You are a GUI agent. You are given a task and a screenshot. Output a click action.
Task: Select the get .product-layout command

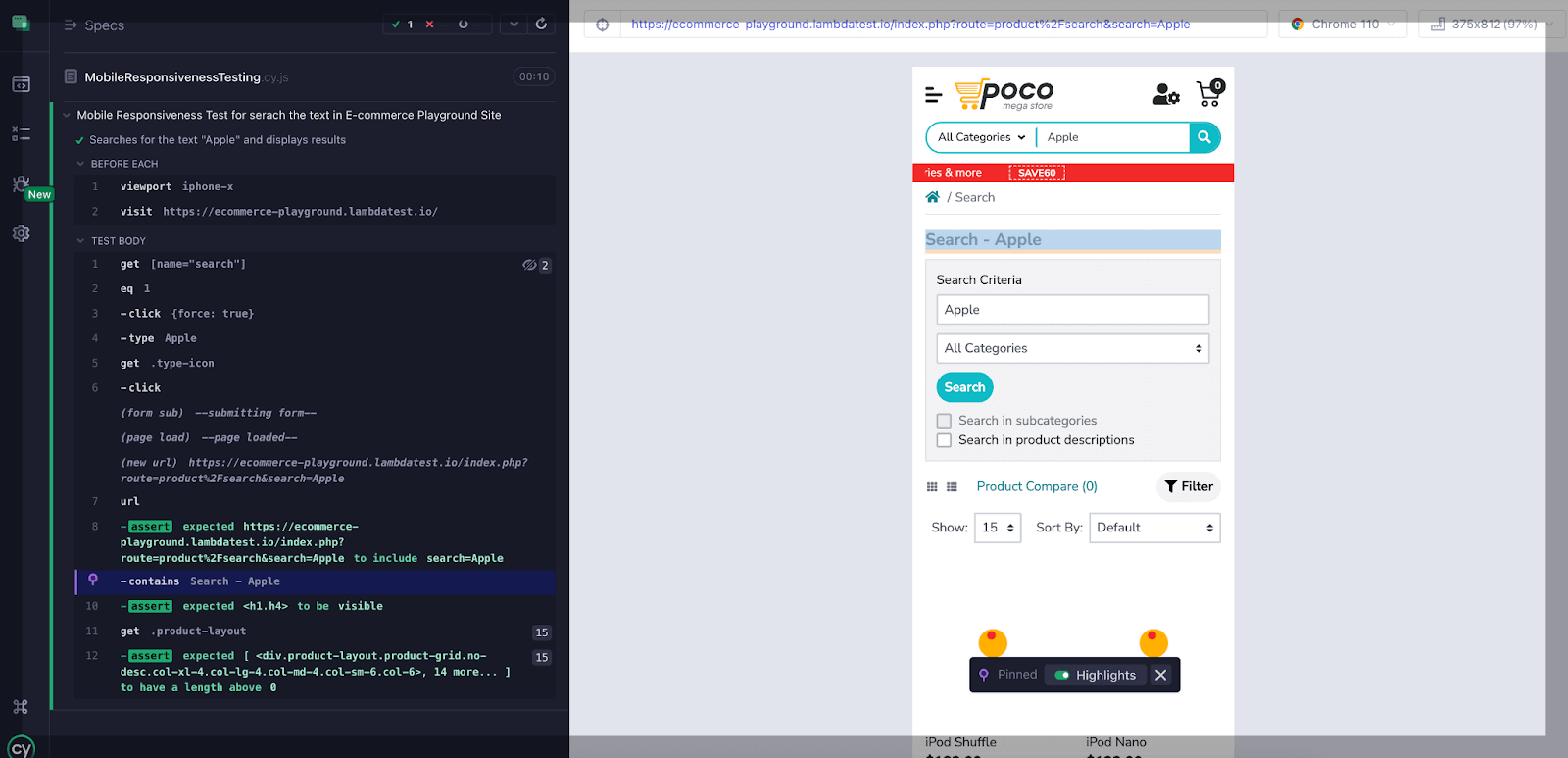(316, 632)
